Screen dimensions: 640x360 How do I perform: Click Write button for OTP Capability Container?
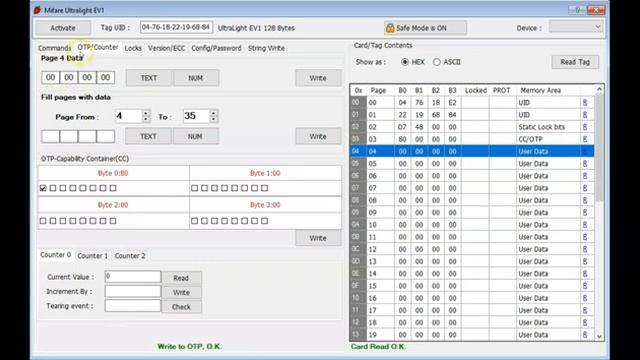tap(318, 238)
